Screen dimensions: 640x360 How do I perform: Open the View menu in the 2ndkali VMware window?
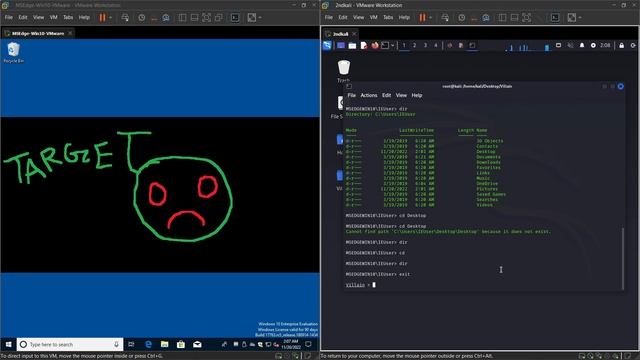click(358, 18)
